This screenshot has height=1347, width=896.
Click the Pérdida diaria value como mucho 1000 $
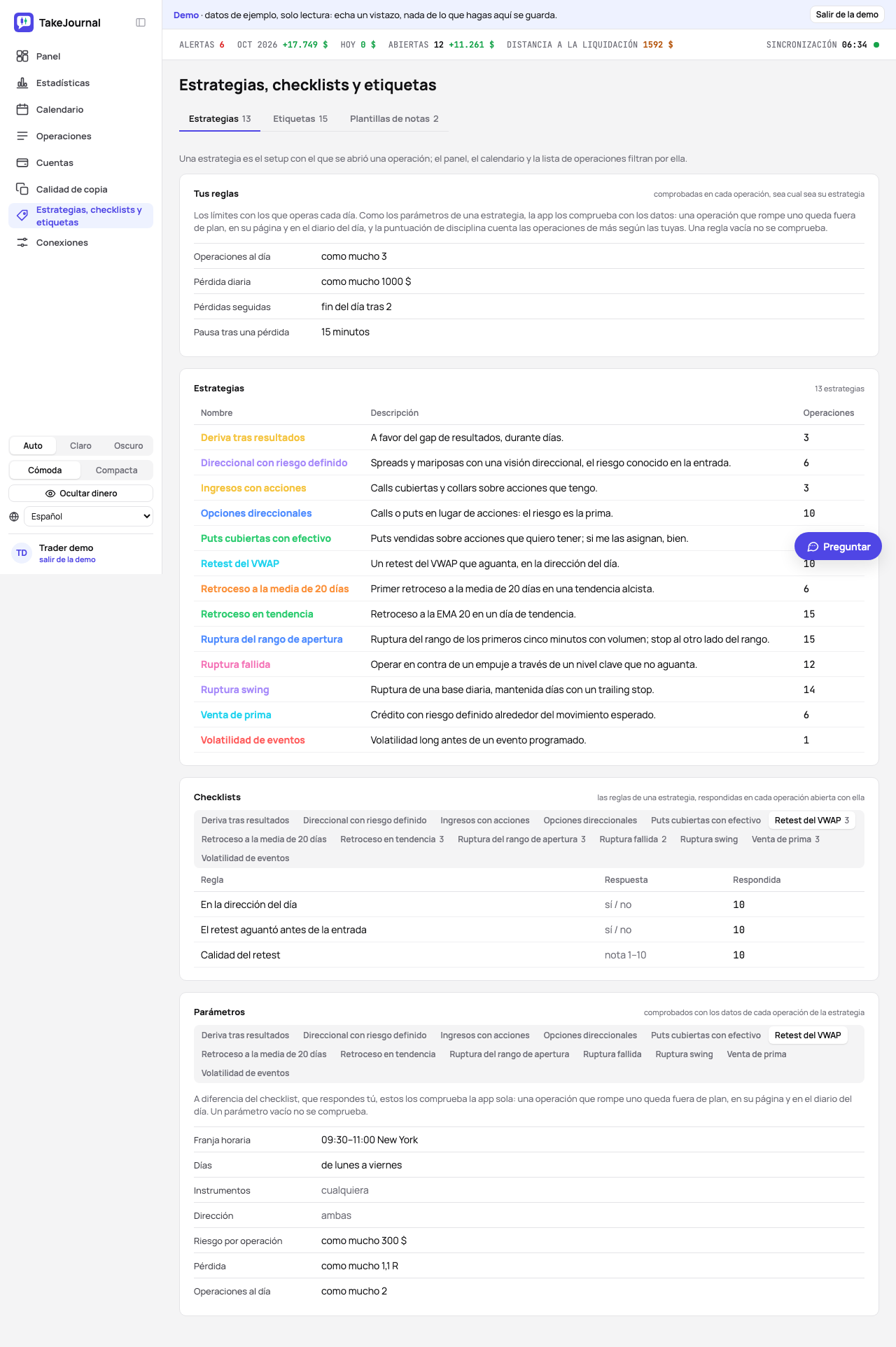coord(366,281)
